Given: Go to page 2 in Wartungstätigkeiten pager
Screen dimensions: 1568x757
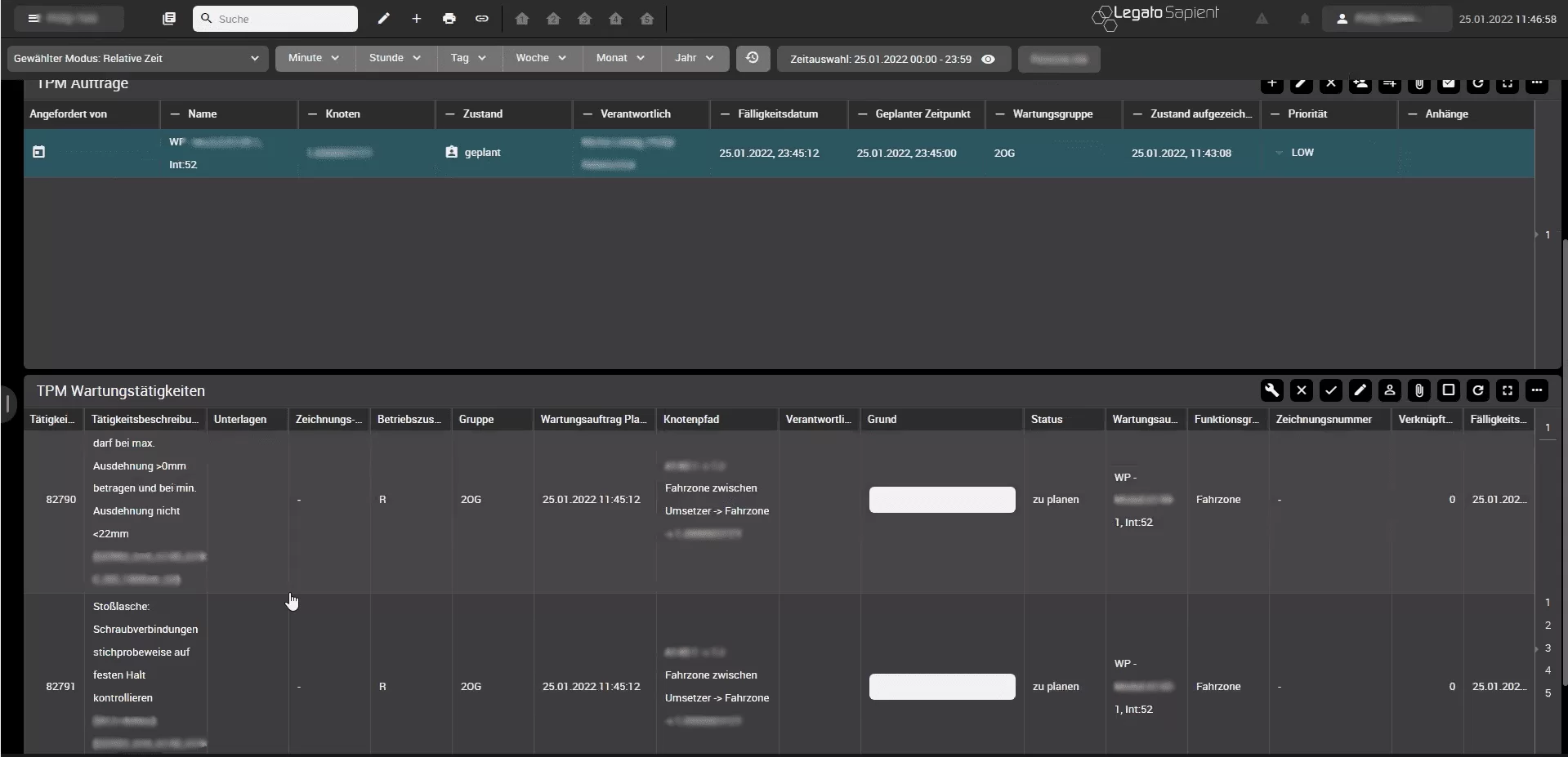Looking at the screenshot, I should click(x=1548, y=625).
